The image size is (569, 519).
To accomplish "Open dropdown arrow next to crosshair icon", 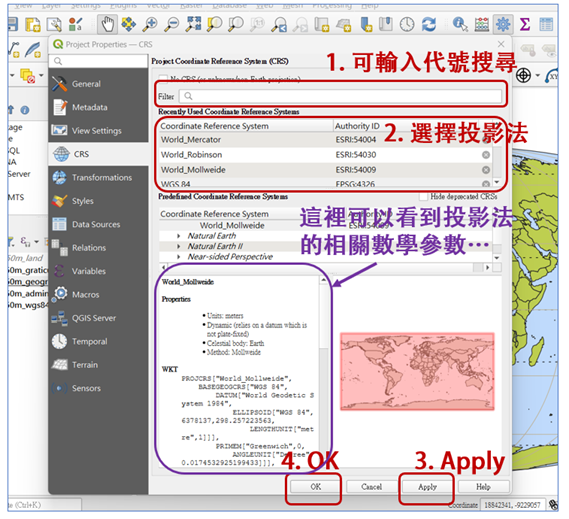I will 538,76.
